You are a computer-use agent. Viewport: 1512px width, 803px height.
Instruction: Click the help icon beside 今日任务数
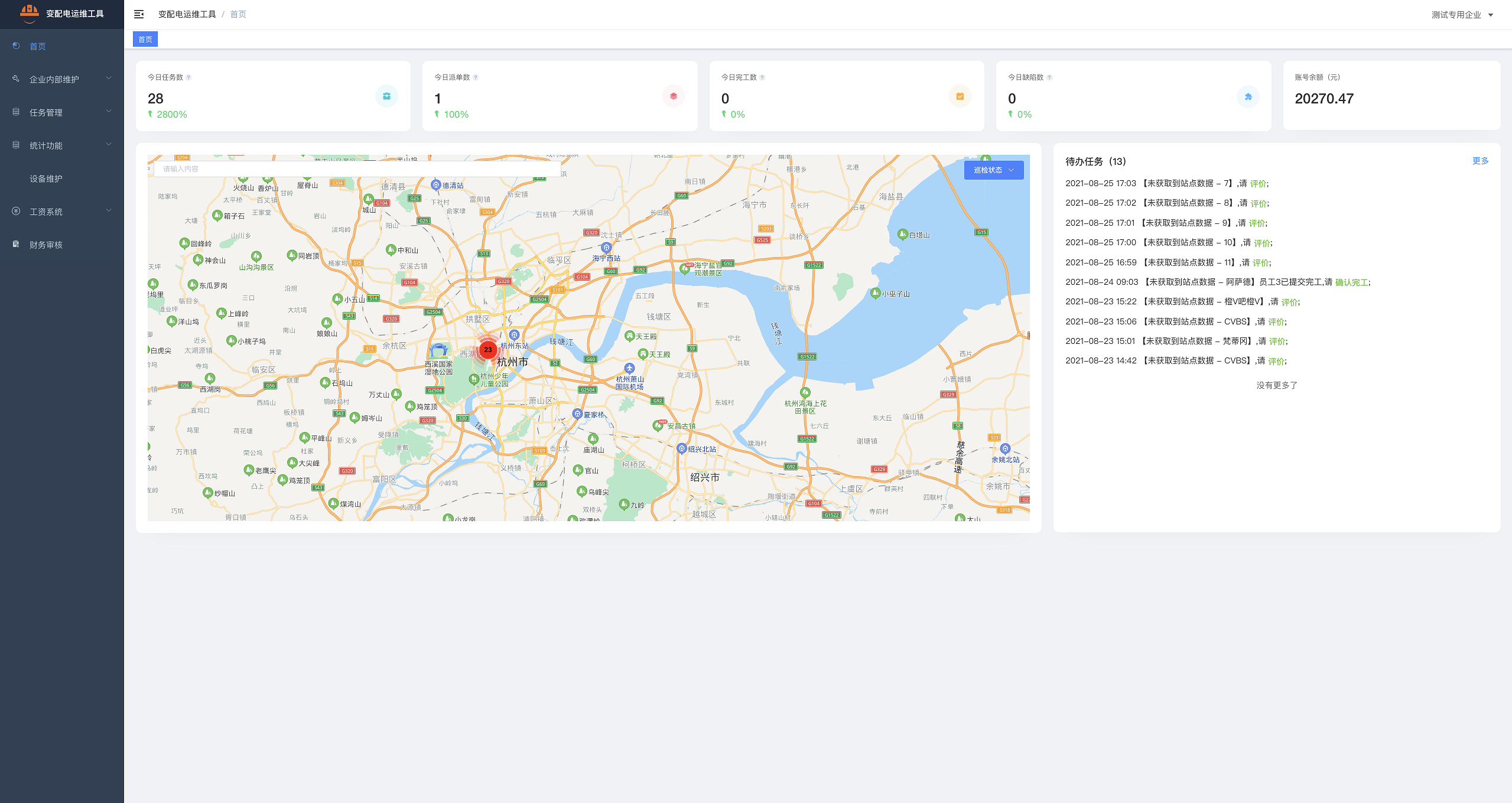click(188, 77)
